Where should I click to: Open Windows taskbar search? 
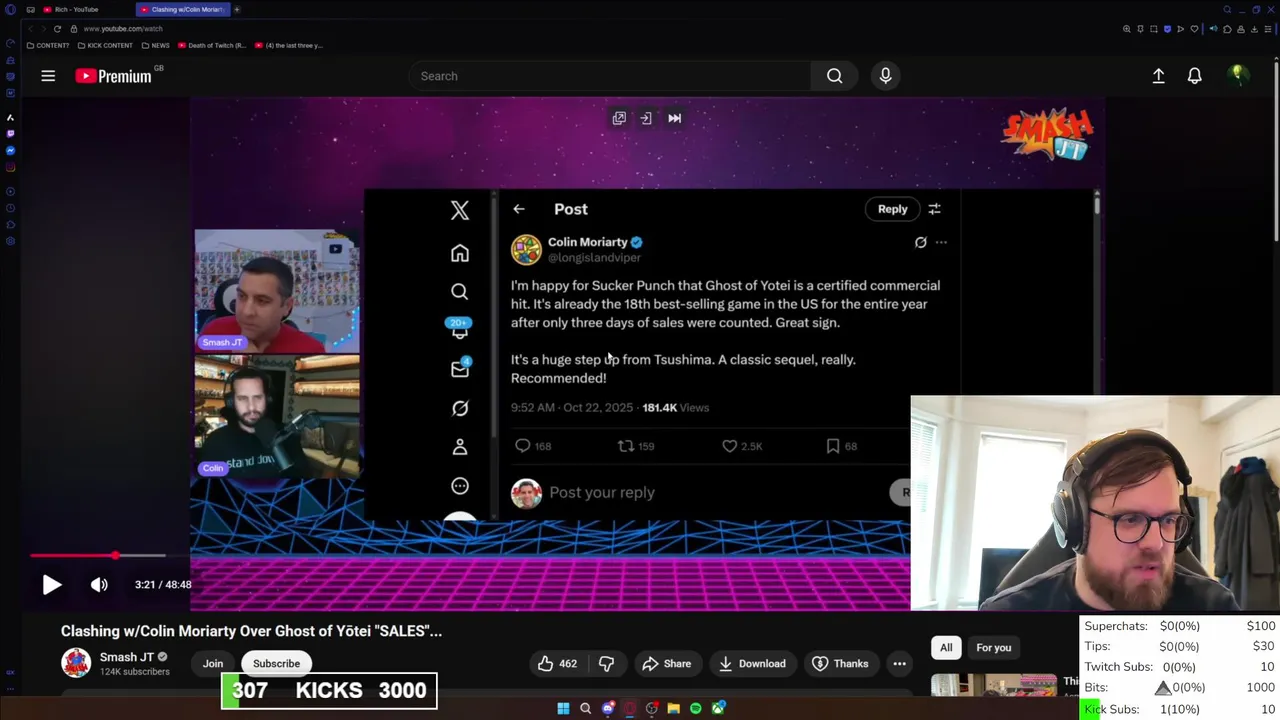pyautogui.click(x=585, y=708)
